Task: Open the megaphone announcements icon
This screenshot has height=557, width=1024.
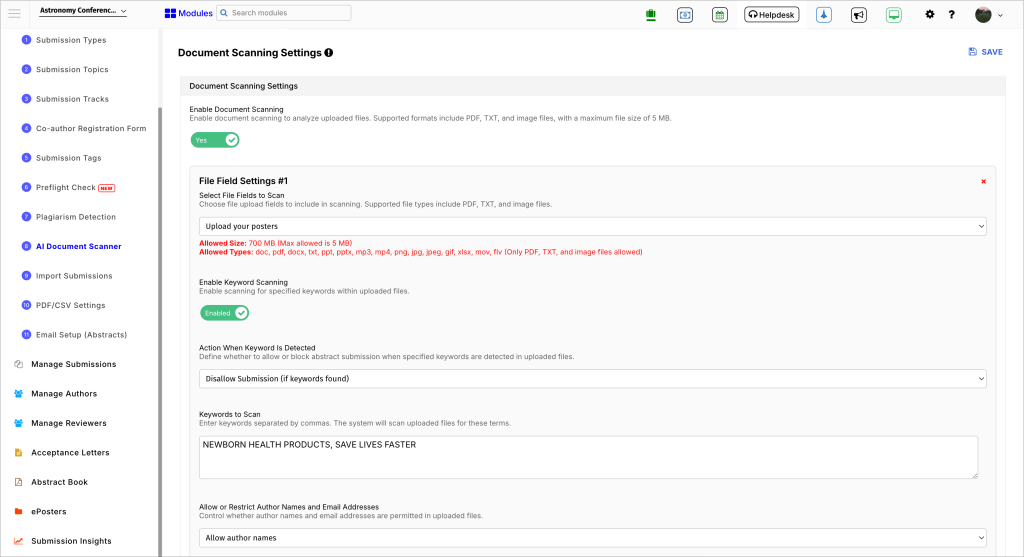Action: click(x=858, y=14)
